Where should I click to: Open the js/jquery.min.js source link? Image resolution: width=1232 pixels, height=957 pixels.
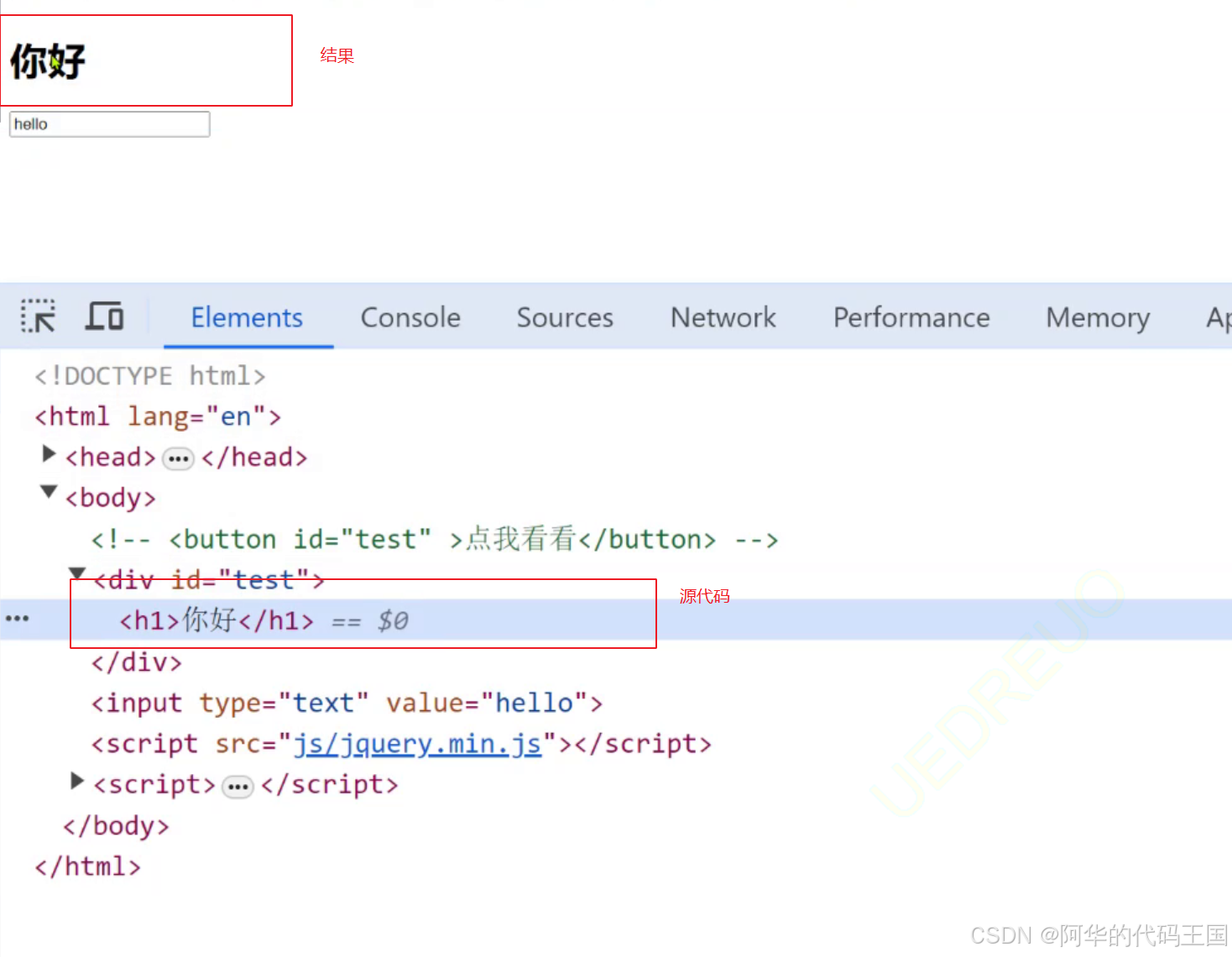pos(417,744)
